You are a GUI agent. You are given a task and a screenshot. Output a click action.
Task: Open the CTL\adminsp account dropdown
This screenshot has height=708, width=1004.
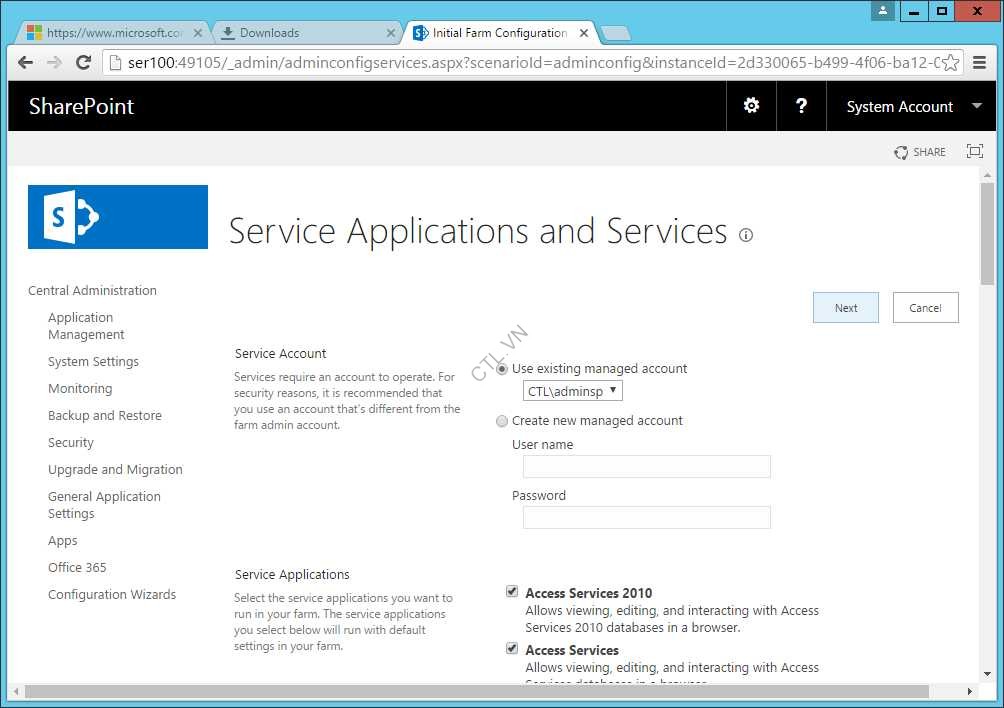(x=571, y=391)
